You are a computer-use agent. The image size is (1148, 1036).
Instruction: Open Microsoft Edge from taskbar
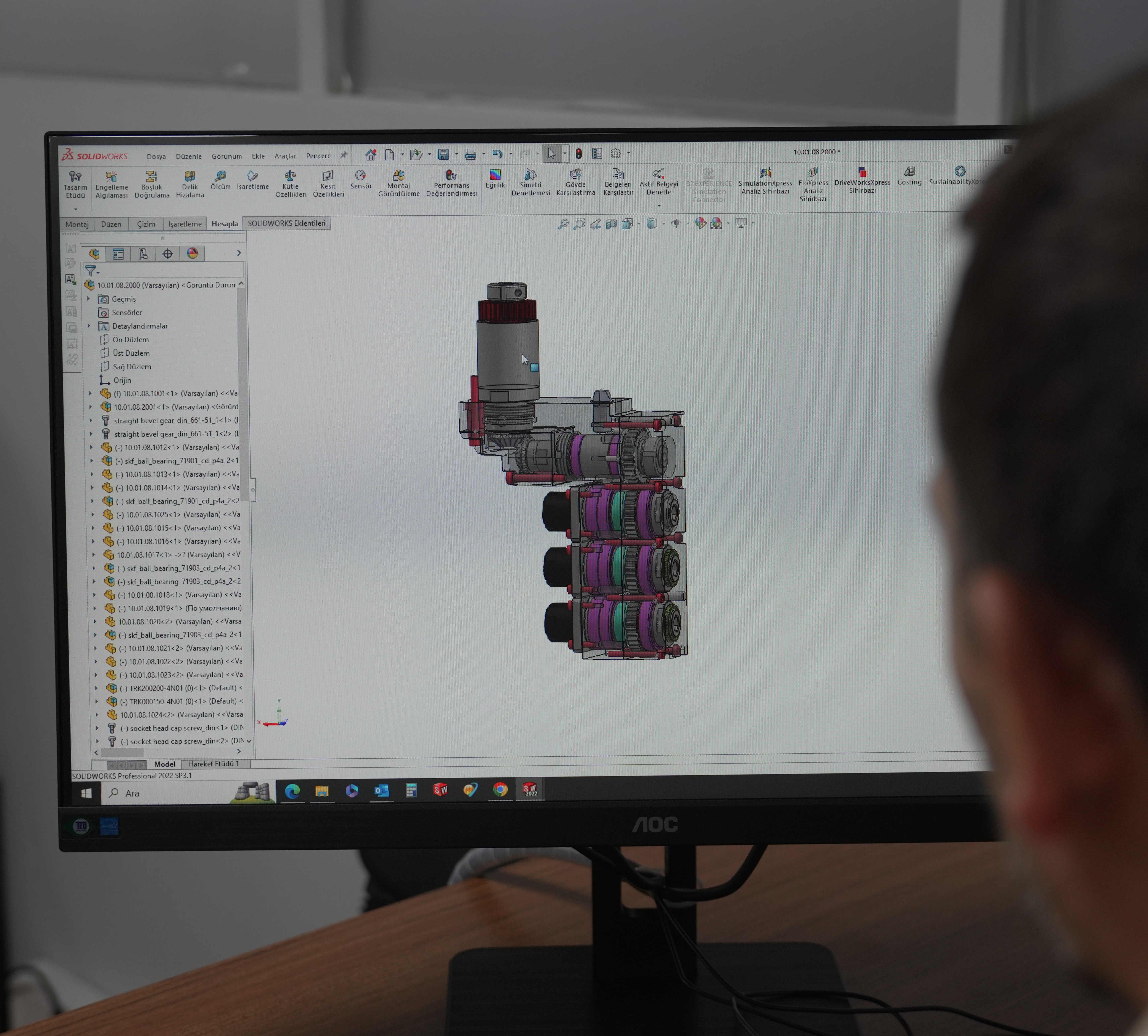pyautogui.click(x=292, y=791)
